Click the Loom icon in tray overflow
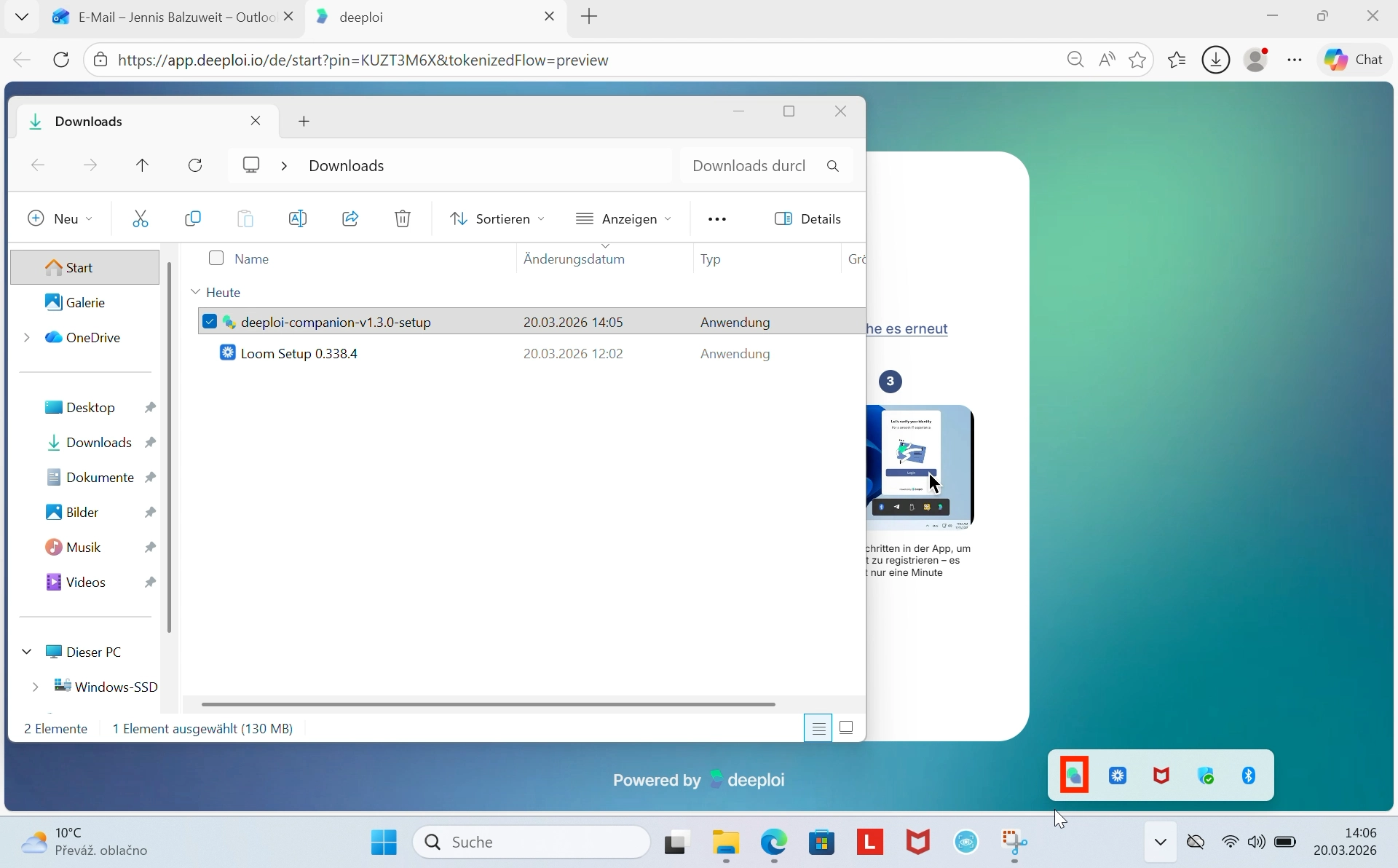Screen dimensions: 1398x868 tap(1118, 776)
